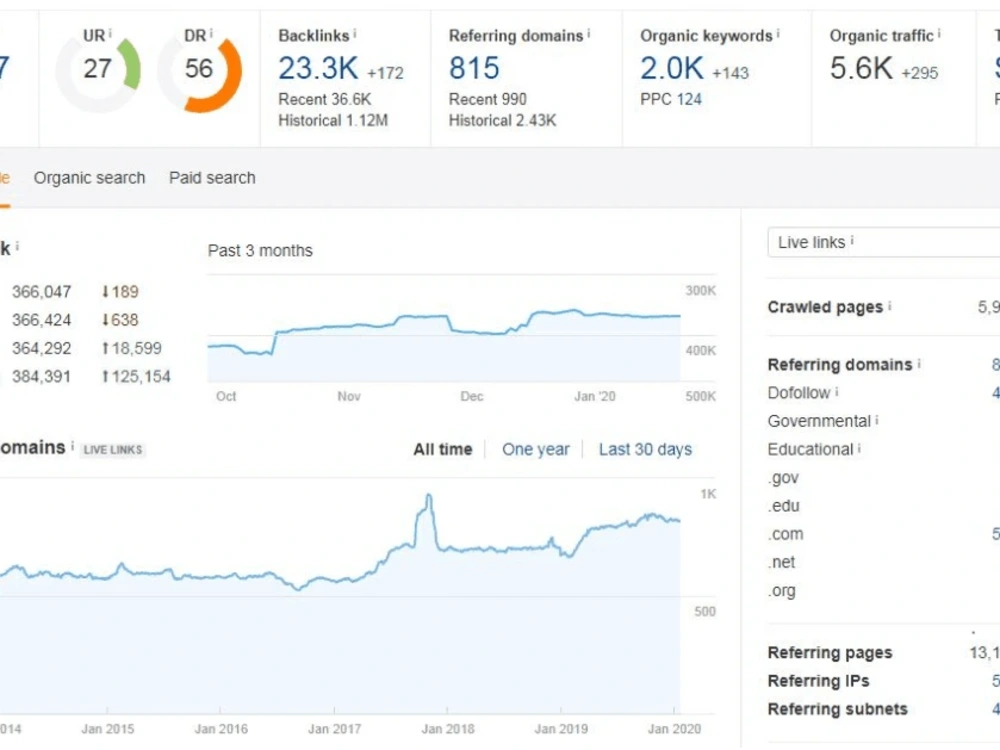Click the info icon before LIVE LINKS badge
Viewport: 1000px width, 750px height.
coord(72,446)
